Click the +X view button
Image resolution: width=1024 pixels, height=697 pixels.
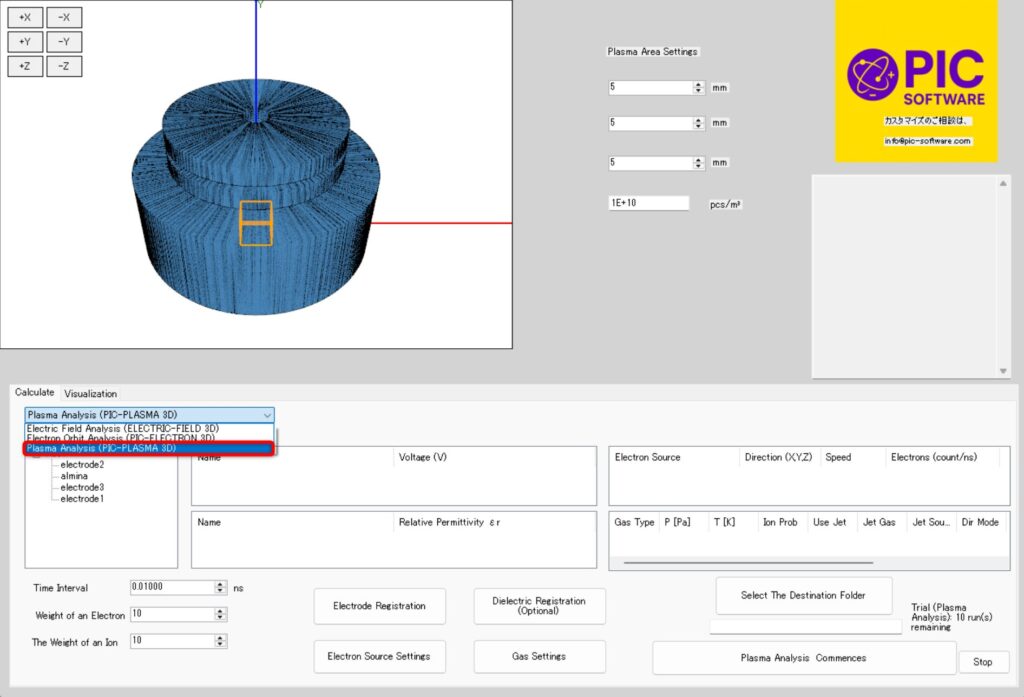25,17
